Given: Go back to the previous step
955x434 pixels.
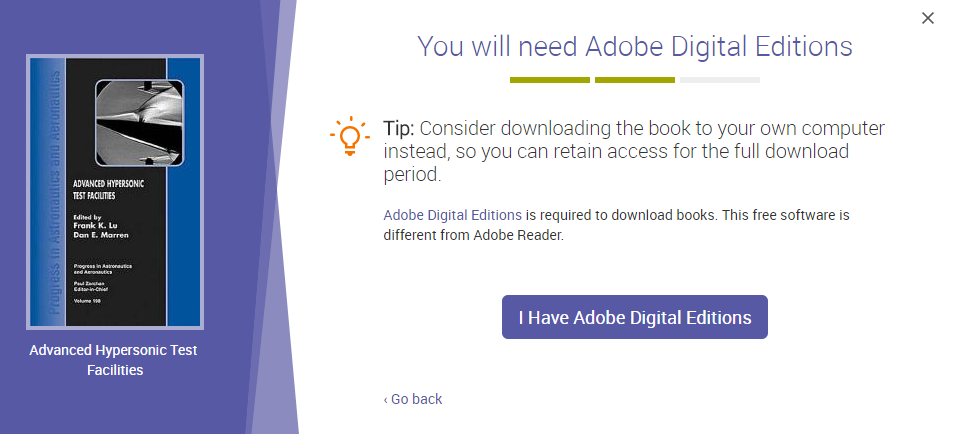Looking at the screenshot, I should 416,399.
